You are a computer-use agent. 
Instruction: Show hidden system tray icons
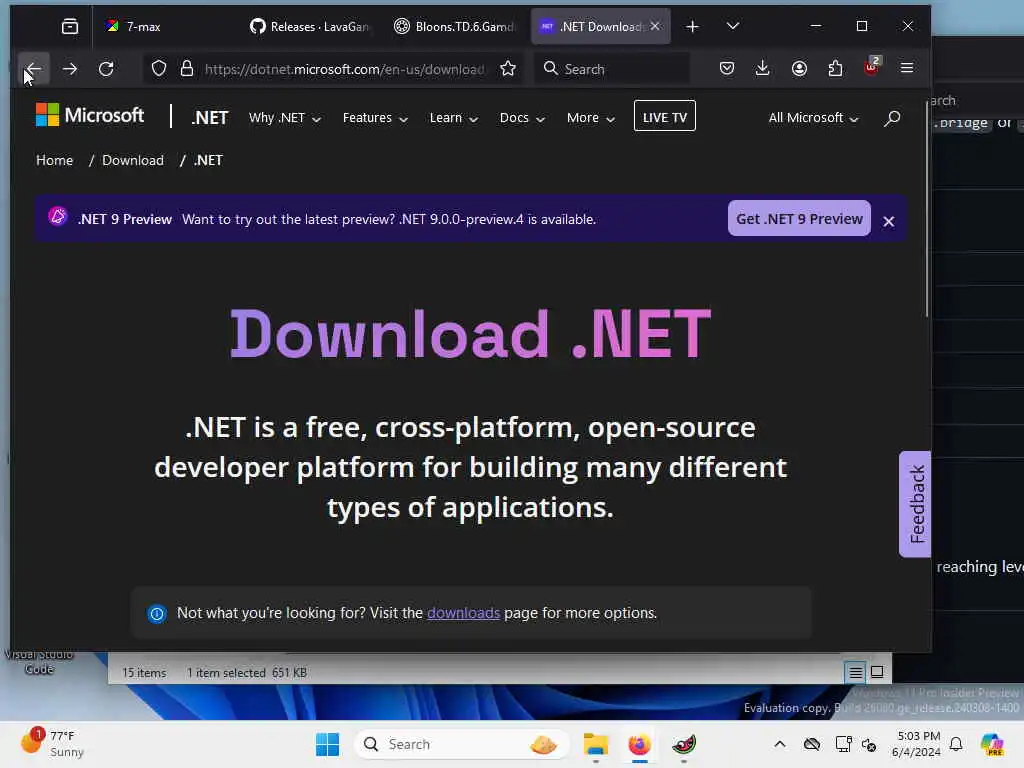tap(780, 744)
